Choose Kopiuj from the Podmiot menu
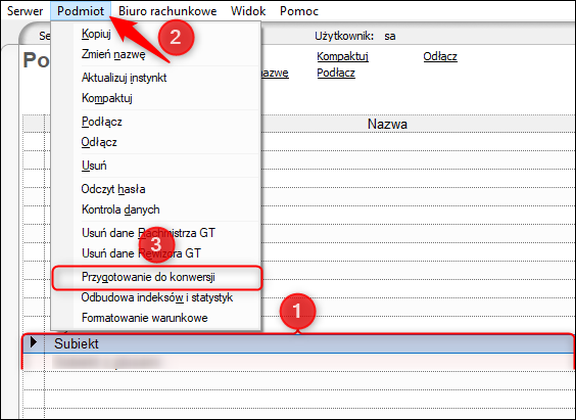 click(x=156, y=34)
